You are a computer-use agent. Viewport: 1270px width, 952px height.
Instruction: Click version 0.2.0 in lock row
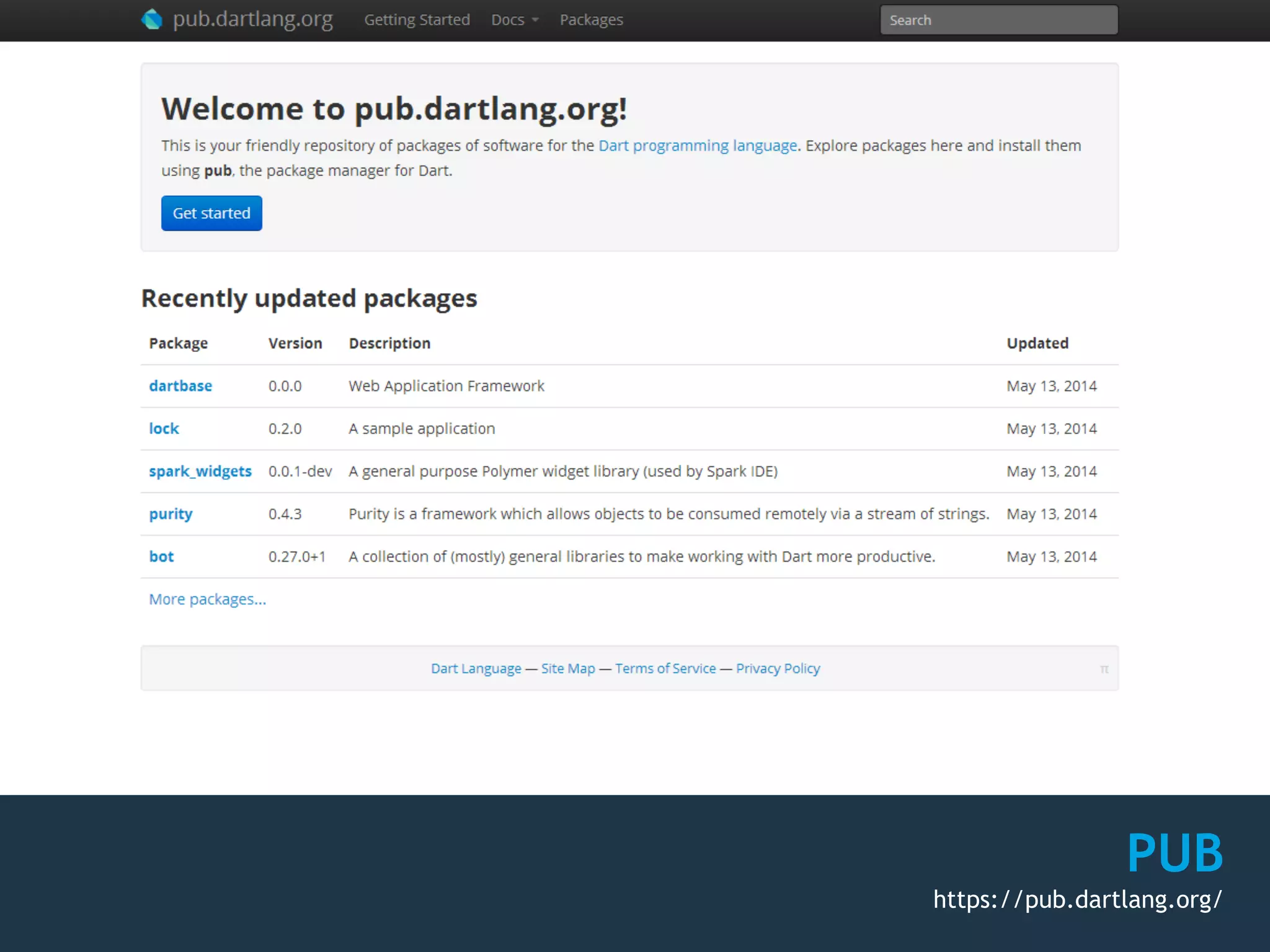[x=285, y=429]
